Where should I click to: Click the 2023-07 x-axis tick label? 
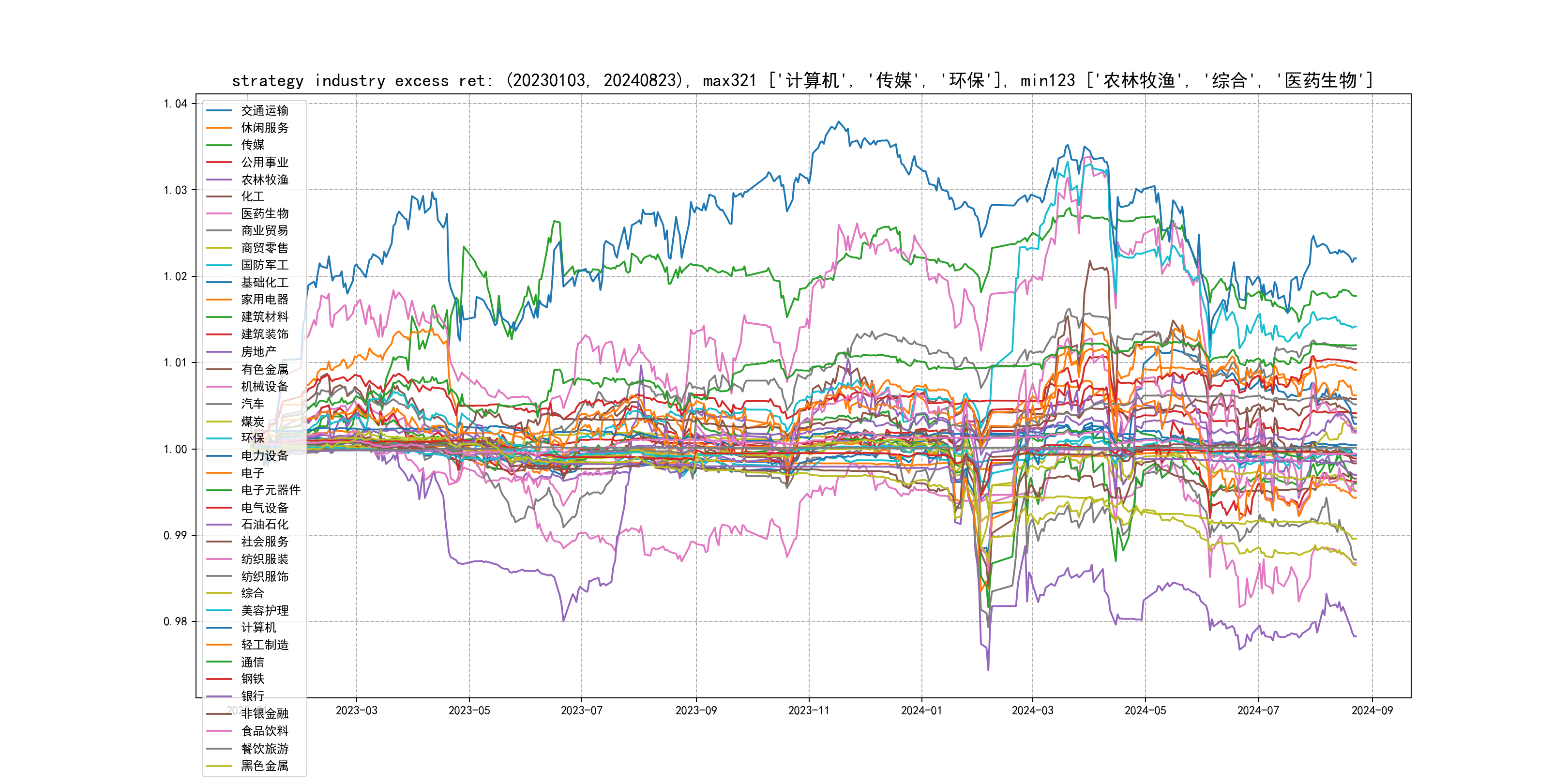pos(581,710)
